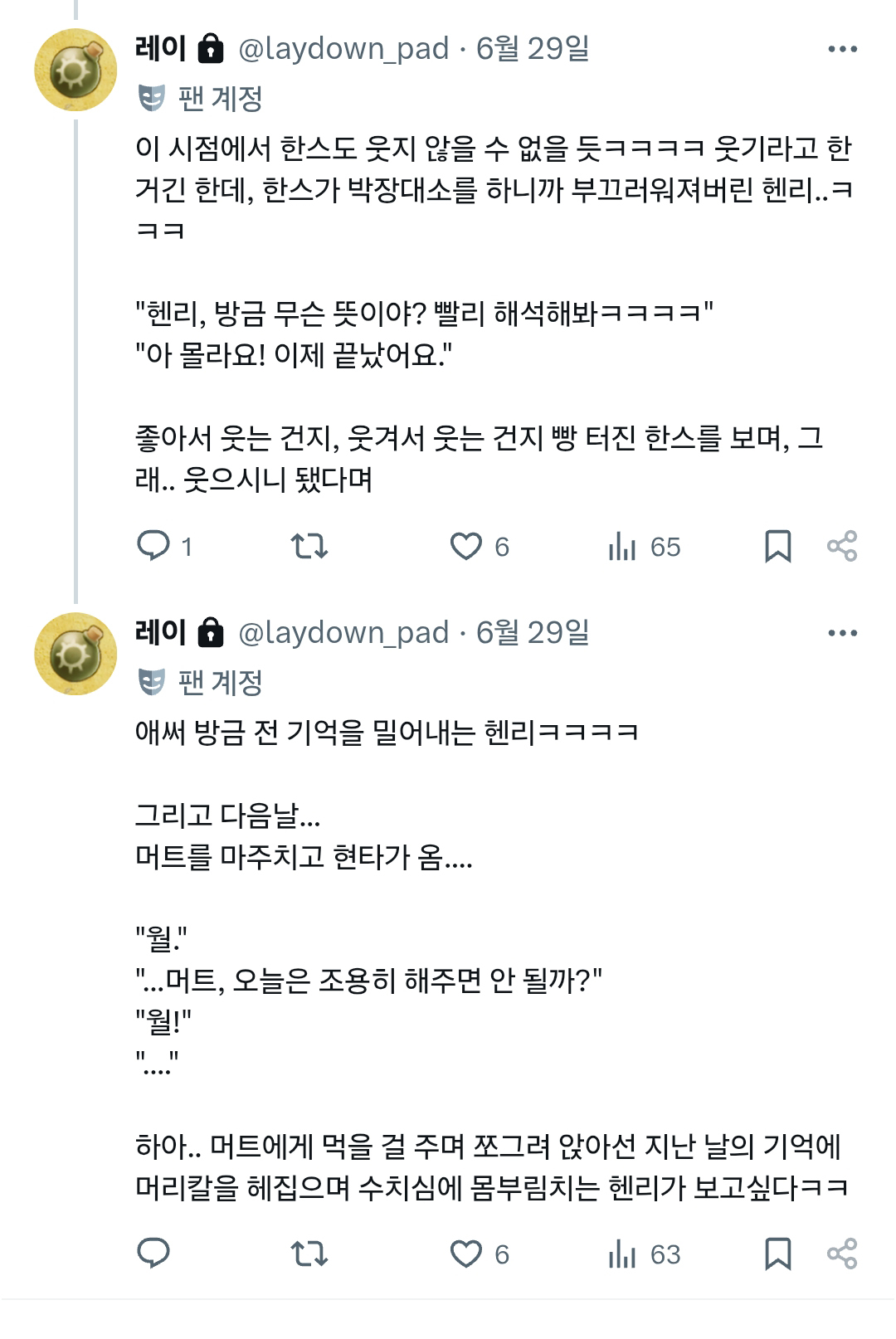
Task: Open the first tweet's profile avatar
Action: tap(75, 70)
